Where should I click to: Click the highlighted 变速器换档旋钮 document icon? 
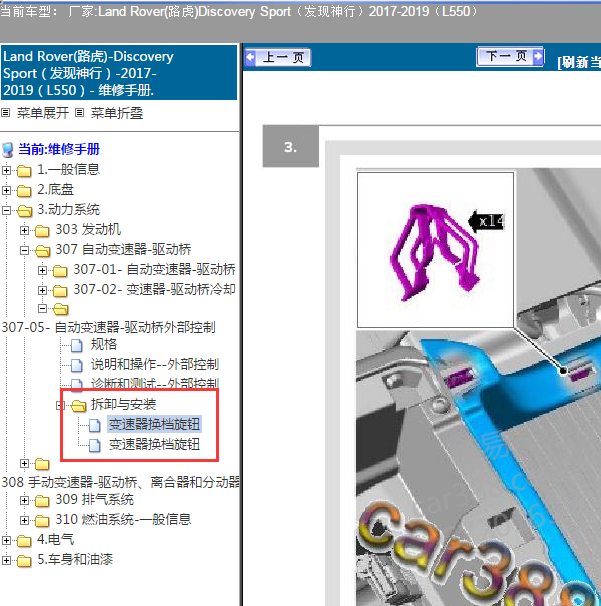(95, 425)
